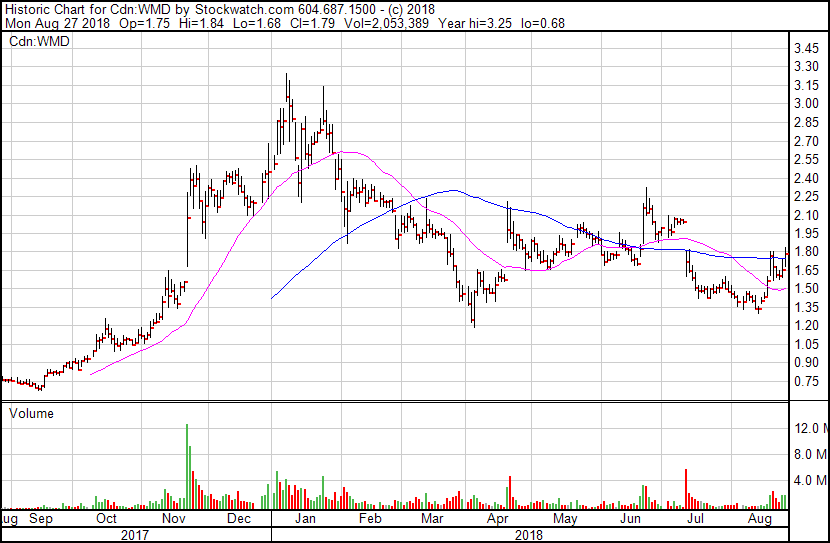830x543 pixels.
Task: Click the 'Nov' month label
Action: click(x=174, y=519)
